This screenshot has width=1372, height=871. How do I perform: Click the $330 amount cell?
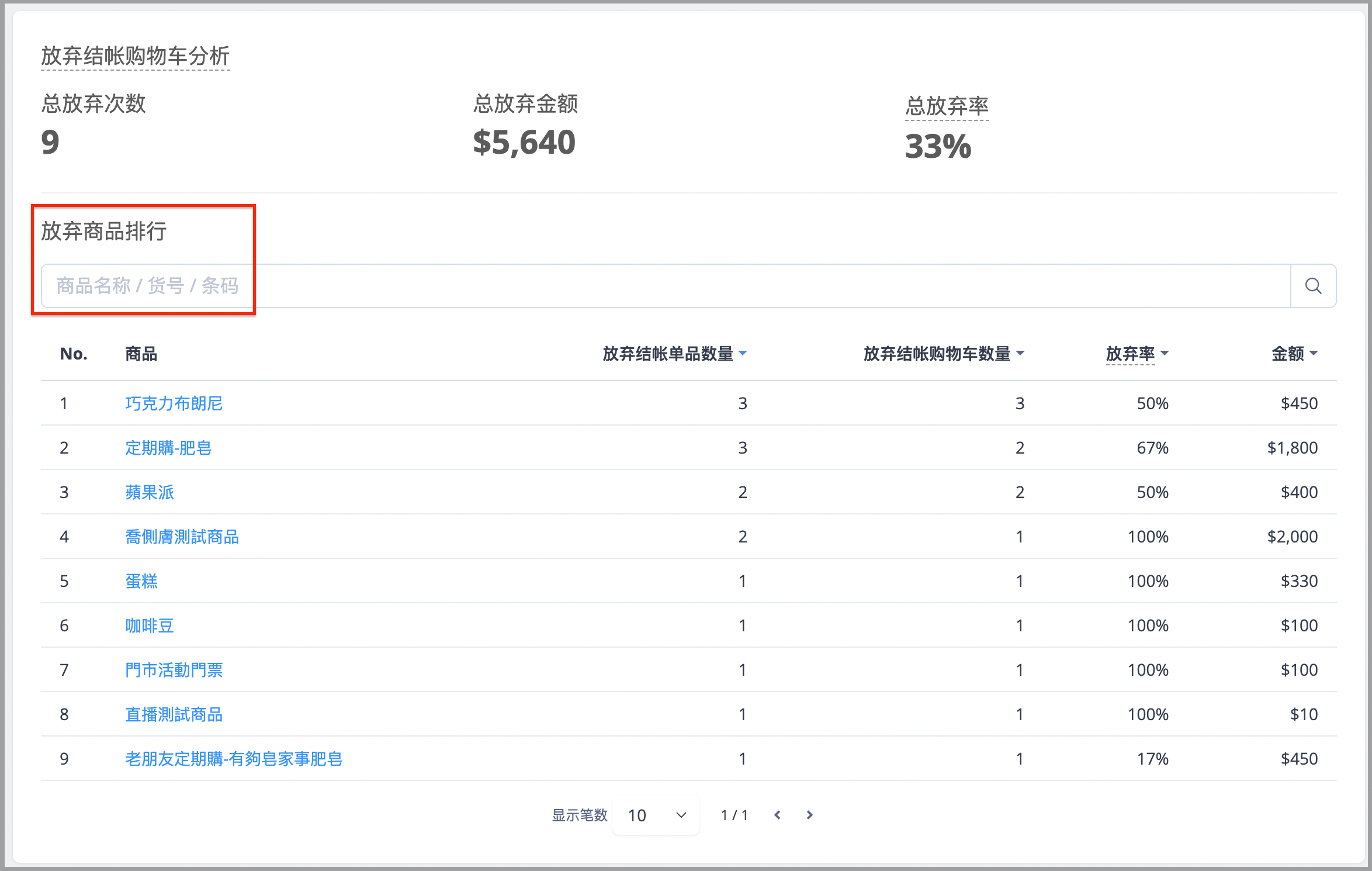[x=1299, y=581]
